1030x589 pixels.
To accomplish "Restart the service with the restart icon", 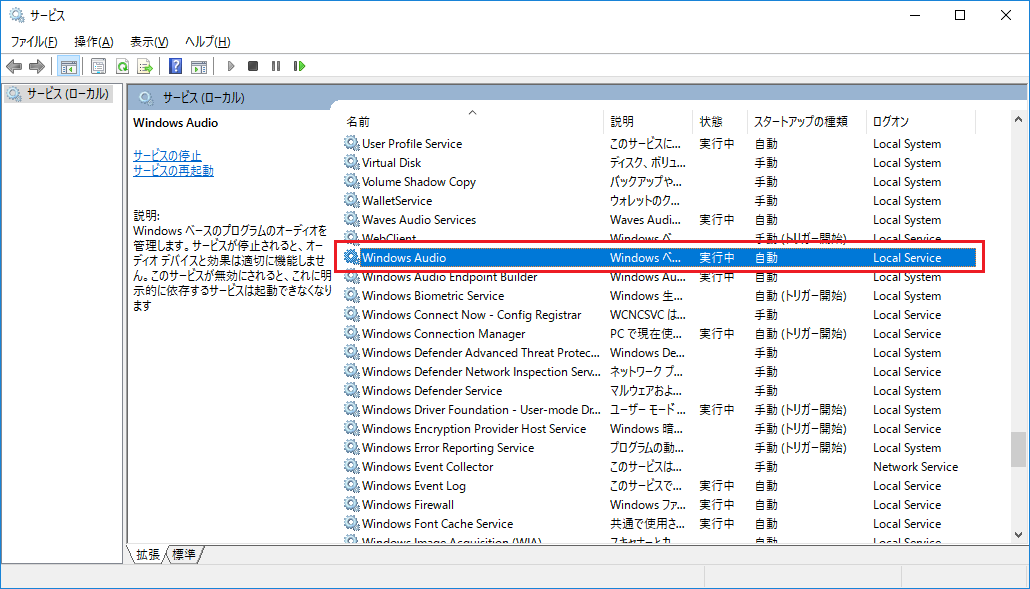I will [x=300, y=66].
